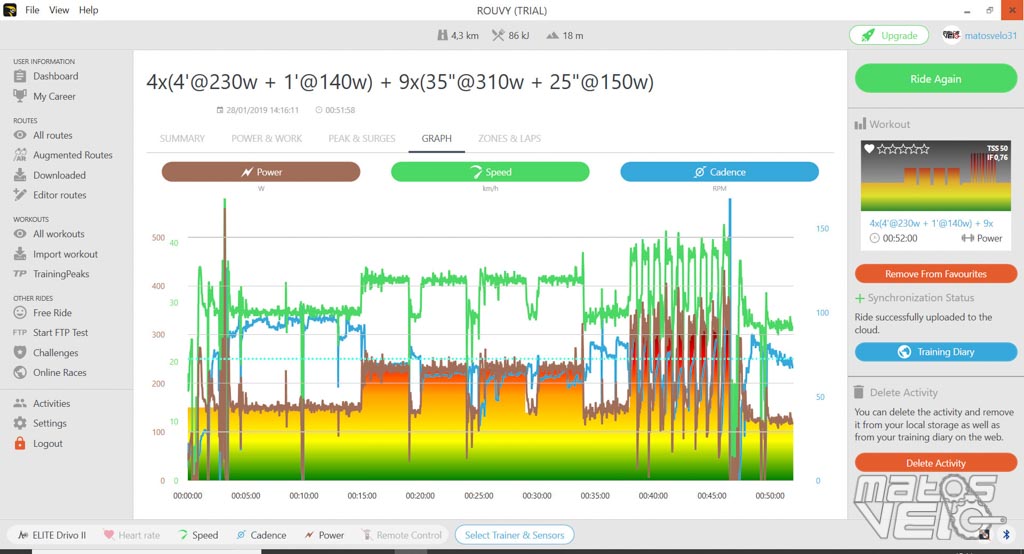
Task: Click activity date 28/01/2019 14:16:11
Action: (263, 110)
